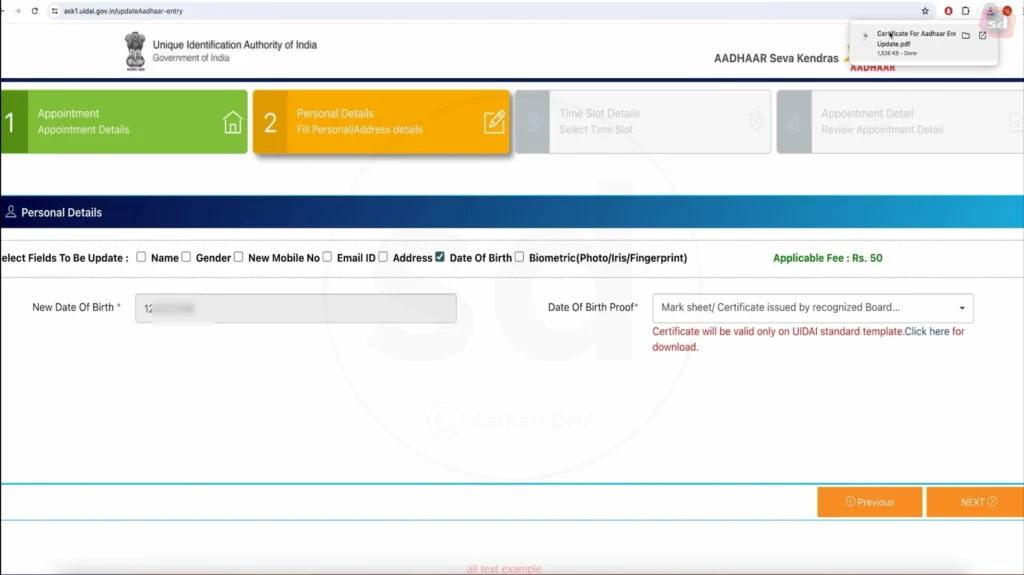Select the Personal Details step tab

point(381,121)
